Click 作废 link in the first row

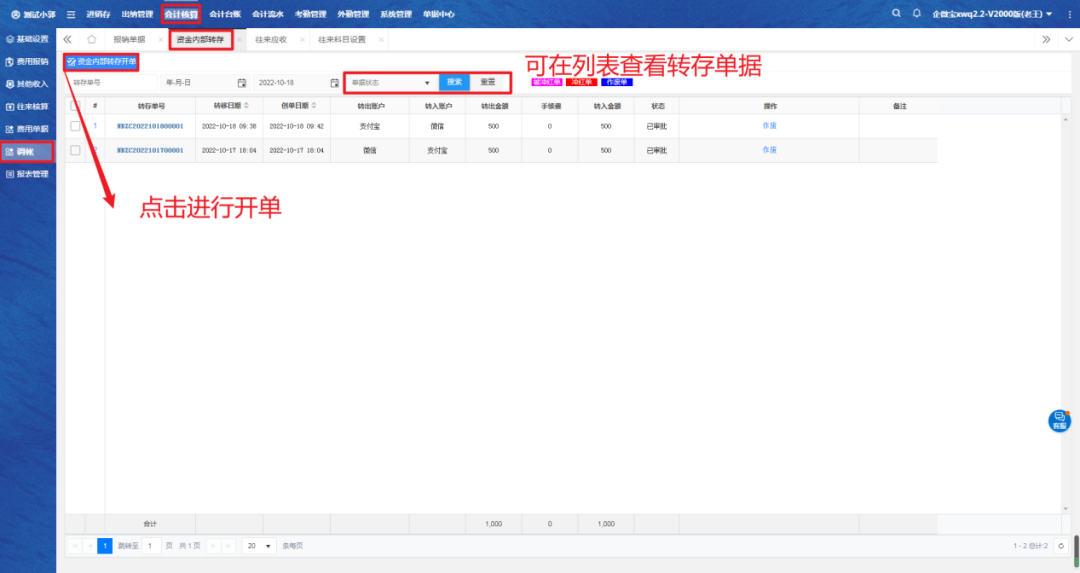[769, 126]
